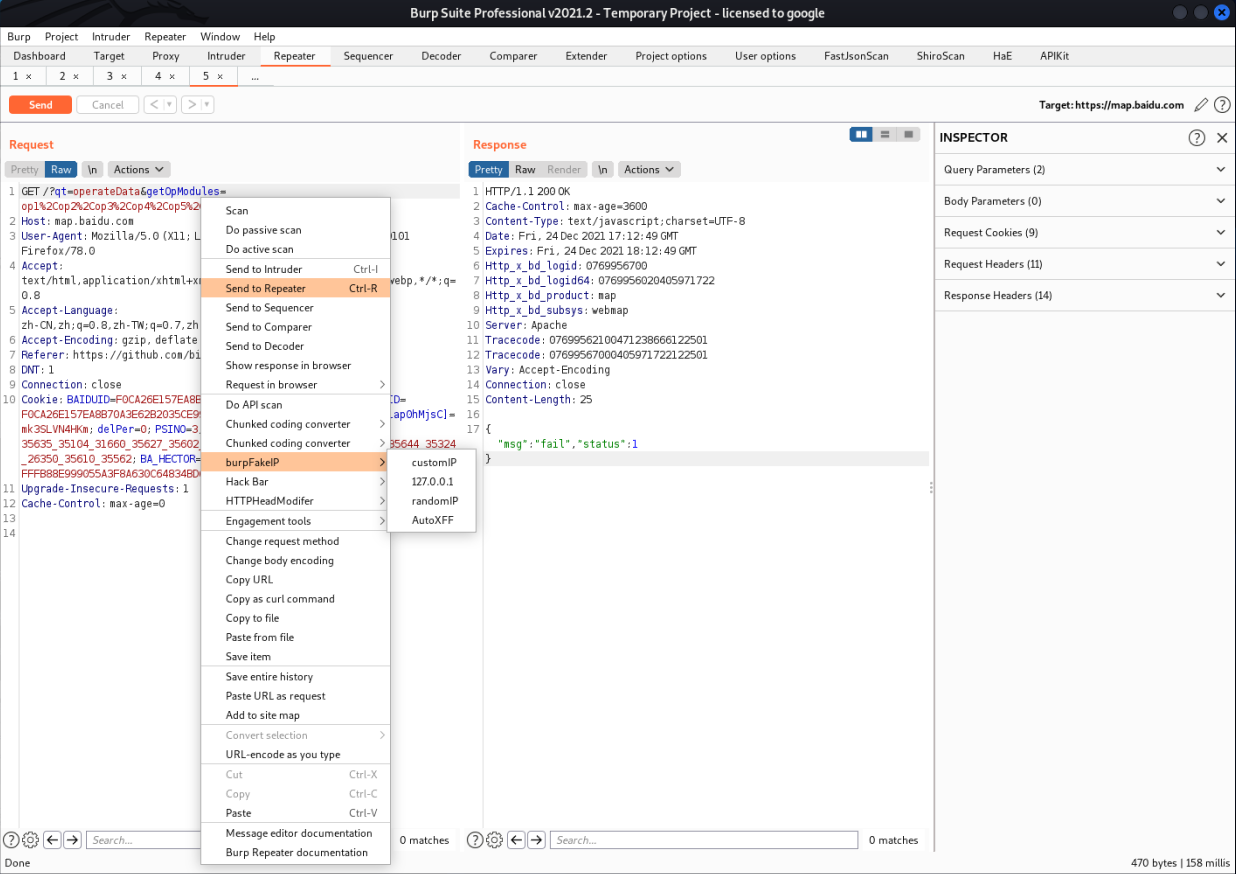Image resolution: width=1236 pixels, height=874 pixels.
Task: Toggle Pretty view in Response pane
Action: (x=489, y=170)
